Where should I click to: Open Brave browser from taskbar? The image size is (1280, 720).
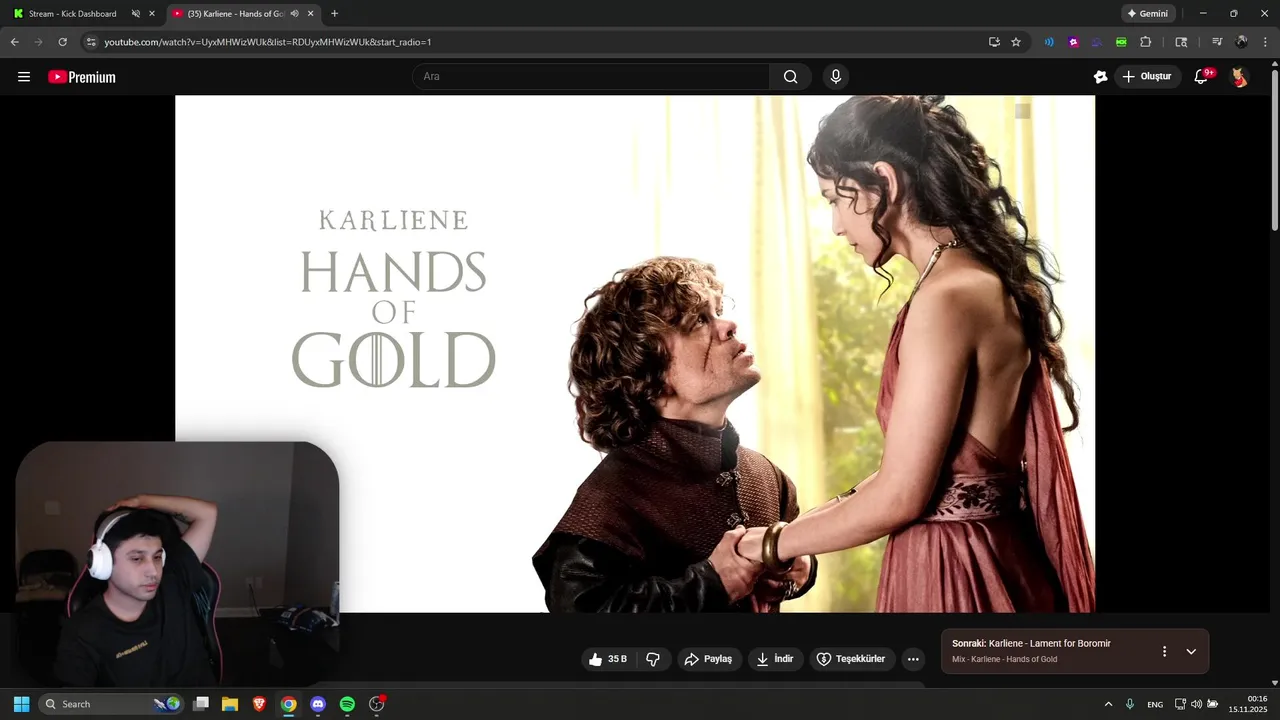259,704
